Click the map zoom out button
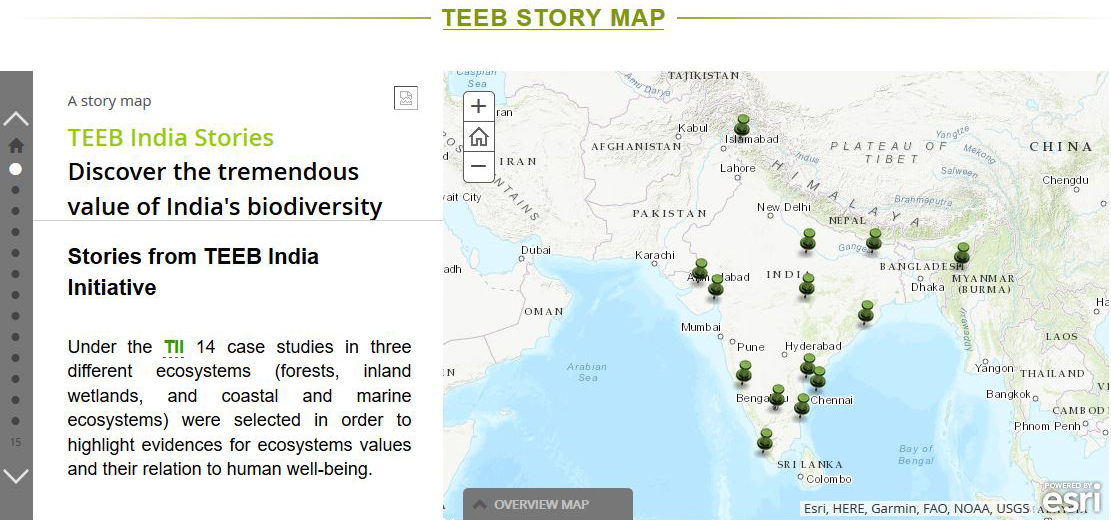Image resolution: width=1111 pixels, height=520 pixels. tap(479, 166)
